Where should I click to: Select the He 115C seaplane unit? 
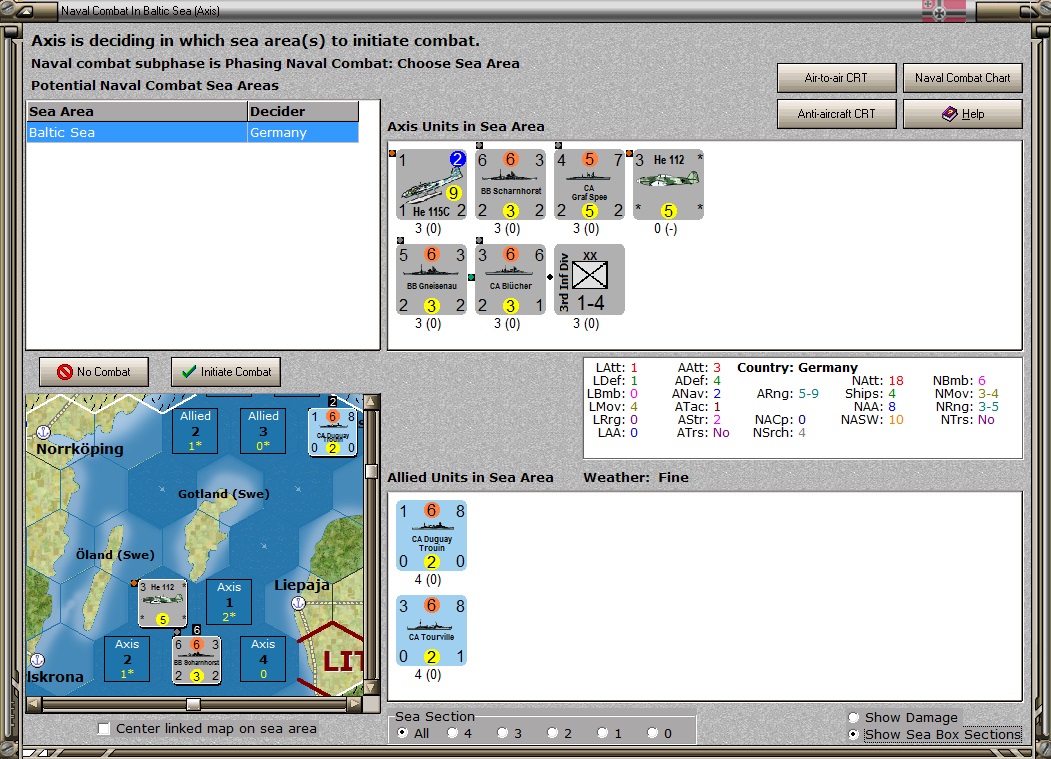point(431,184)
